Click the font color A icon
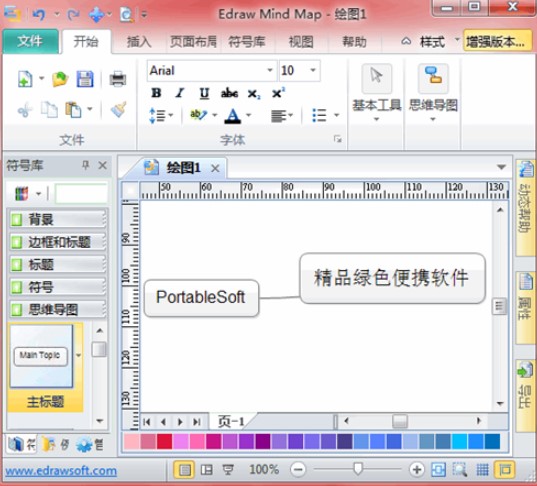 tap(233, 116)
